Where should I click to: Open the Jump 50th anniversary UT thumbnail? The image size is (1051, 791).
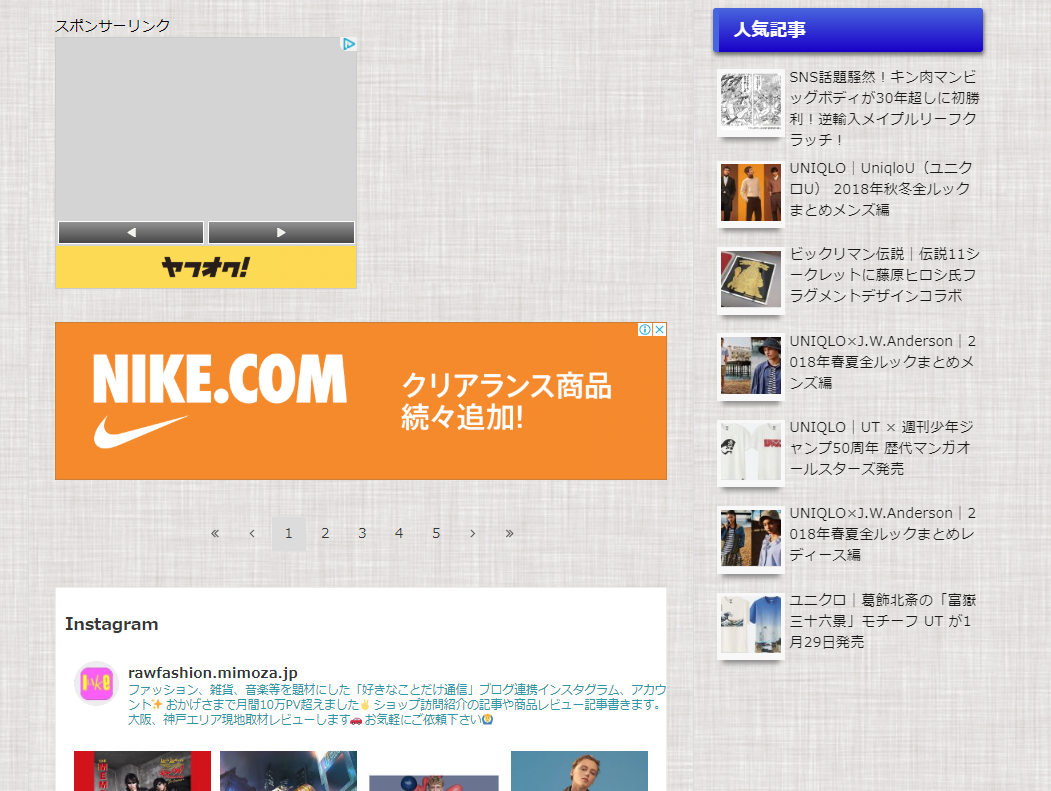click(751, 452)
